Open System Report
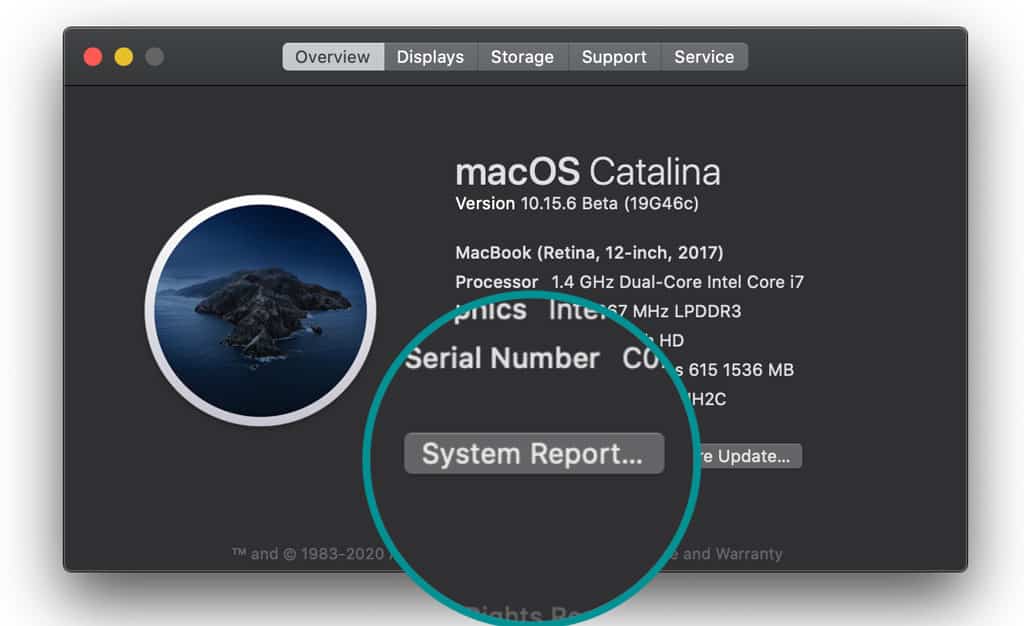The width and height of the screenshot is (1024, 626). pos(533,454)
